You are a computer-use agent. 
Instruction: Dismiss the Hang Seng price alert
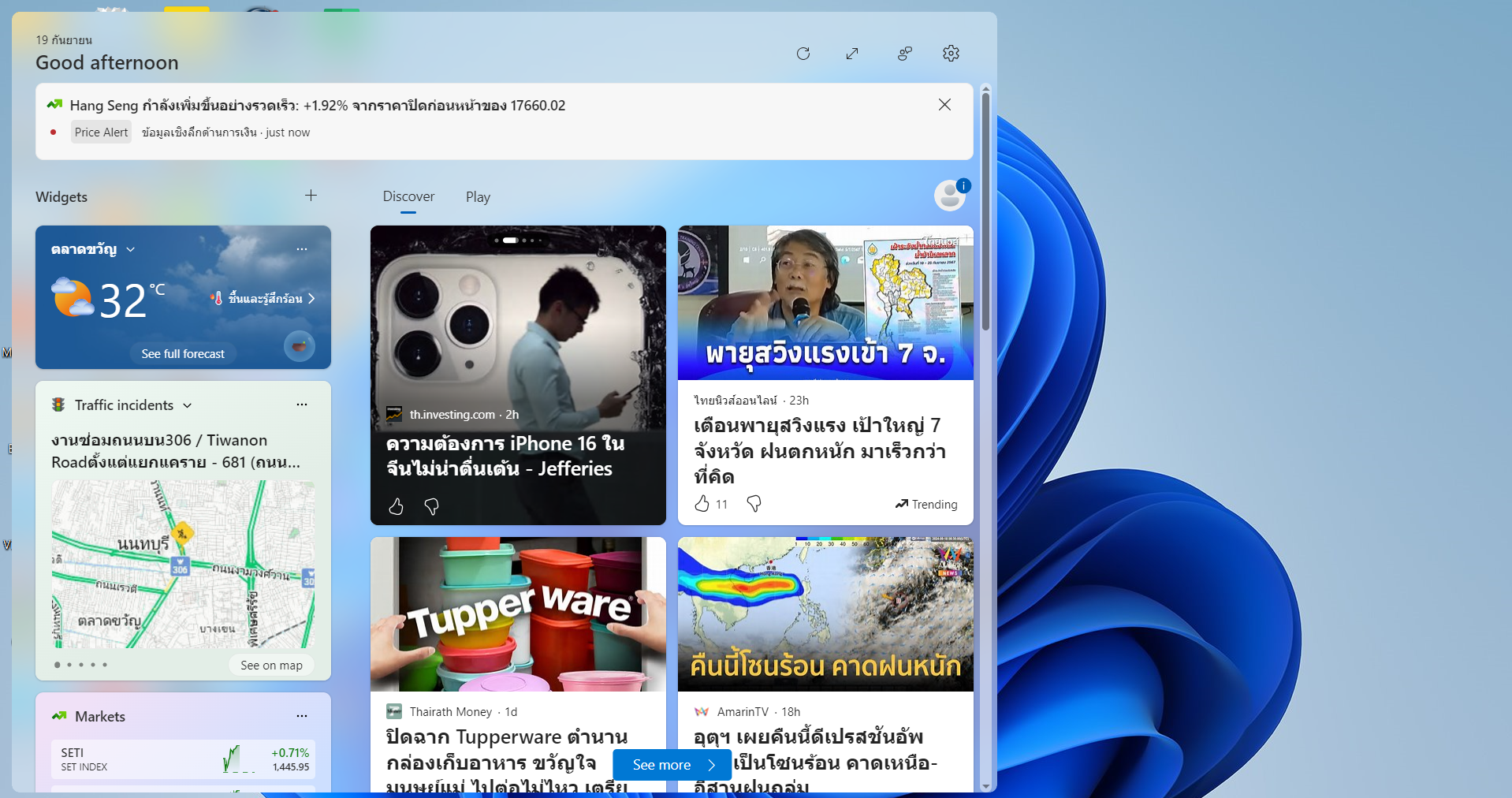click(944, 105)
